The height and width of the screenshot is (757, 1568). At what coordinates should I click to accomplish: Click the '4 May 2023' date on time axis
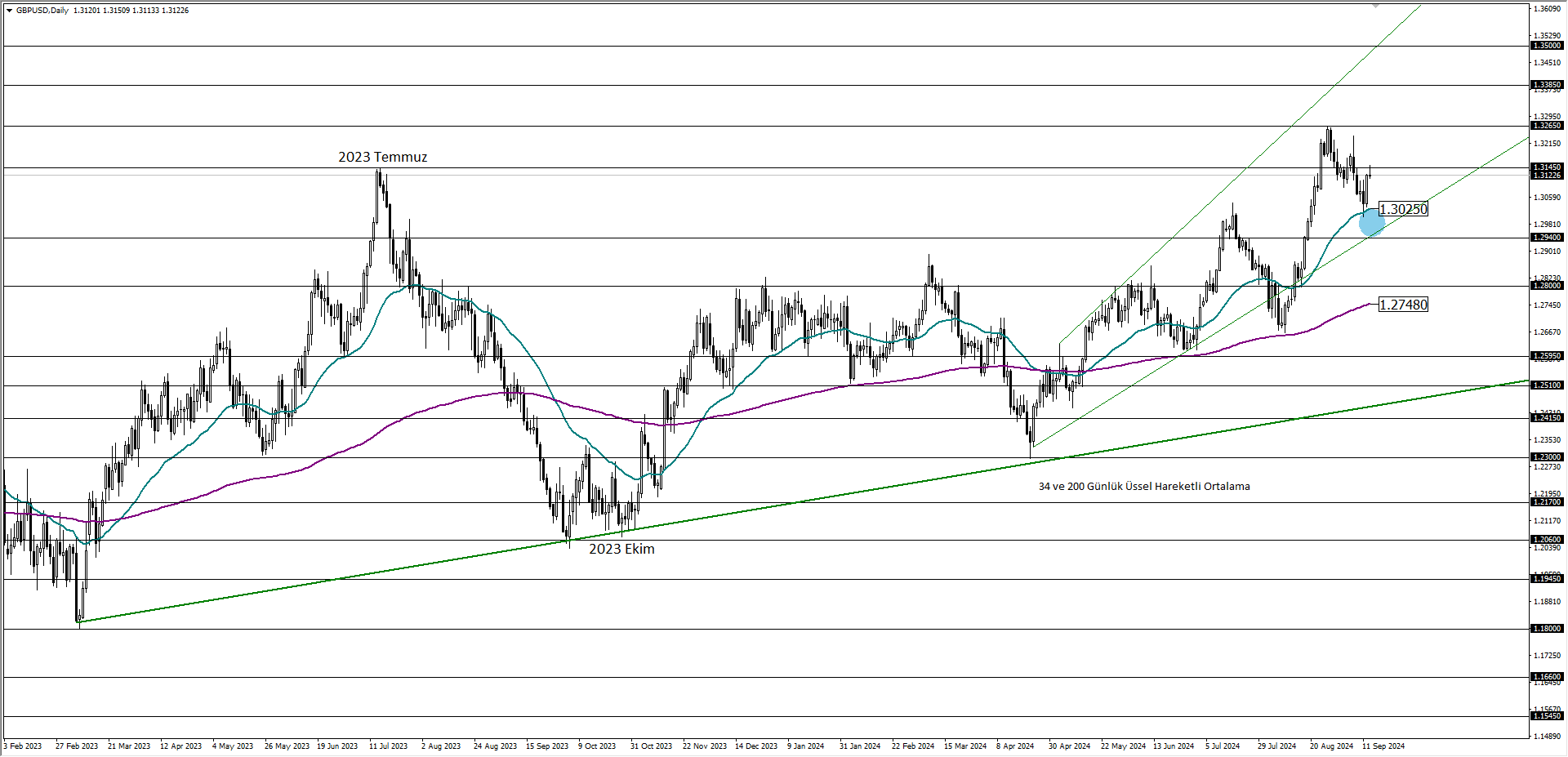[x=233, y=746]
